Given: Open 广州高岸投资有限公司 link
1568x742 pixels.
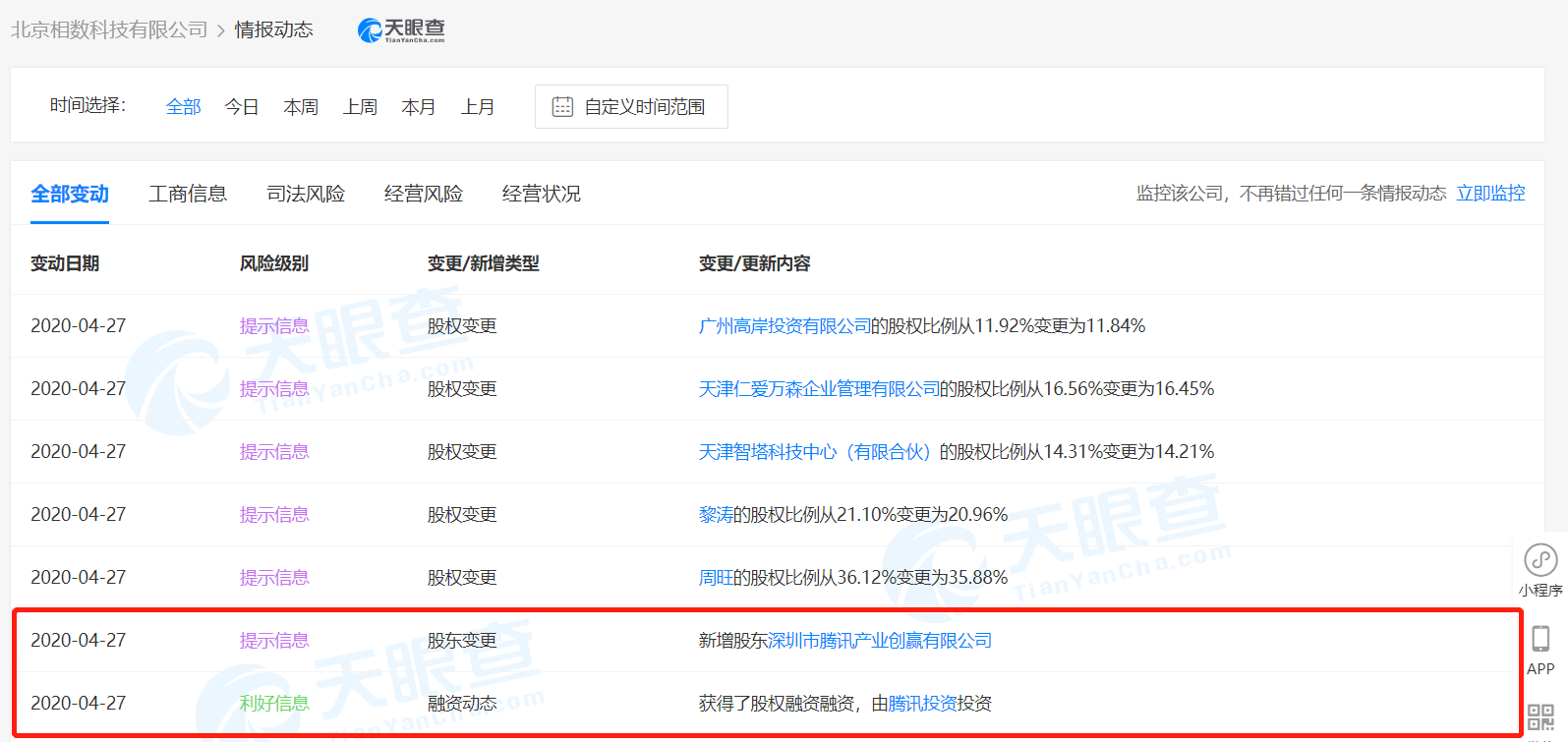Looking at the screenshot, I should [784, 325].
